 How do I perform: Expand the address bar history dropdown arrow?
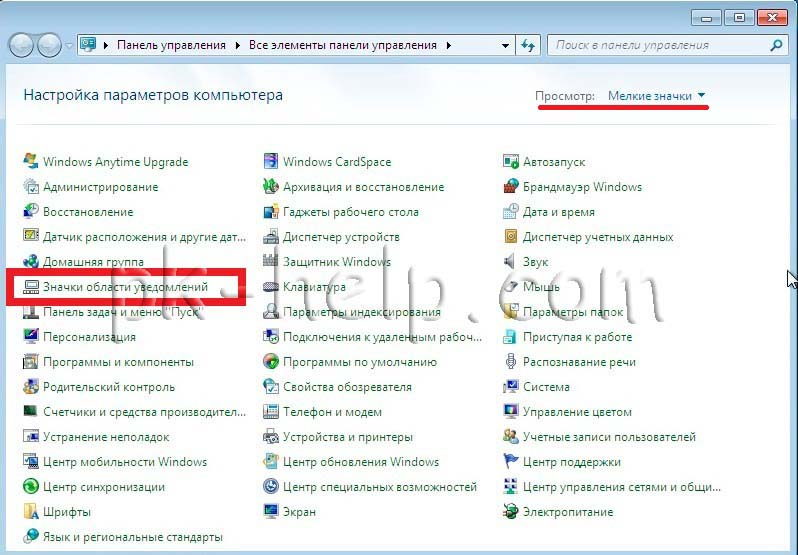[505, 45]
